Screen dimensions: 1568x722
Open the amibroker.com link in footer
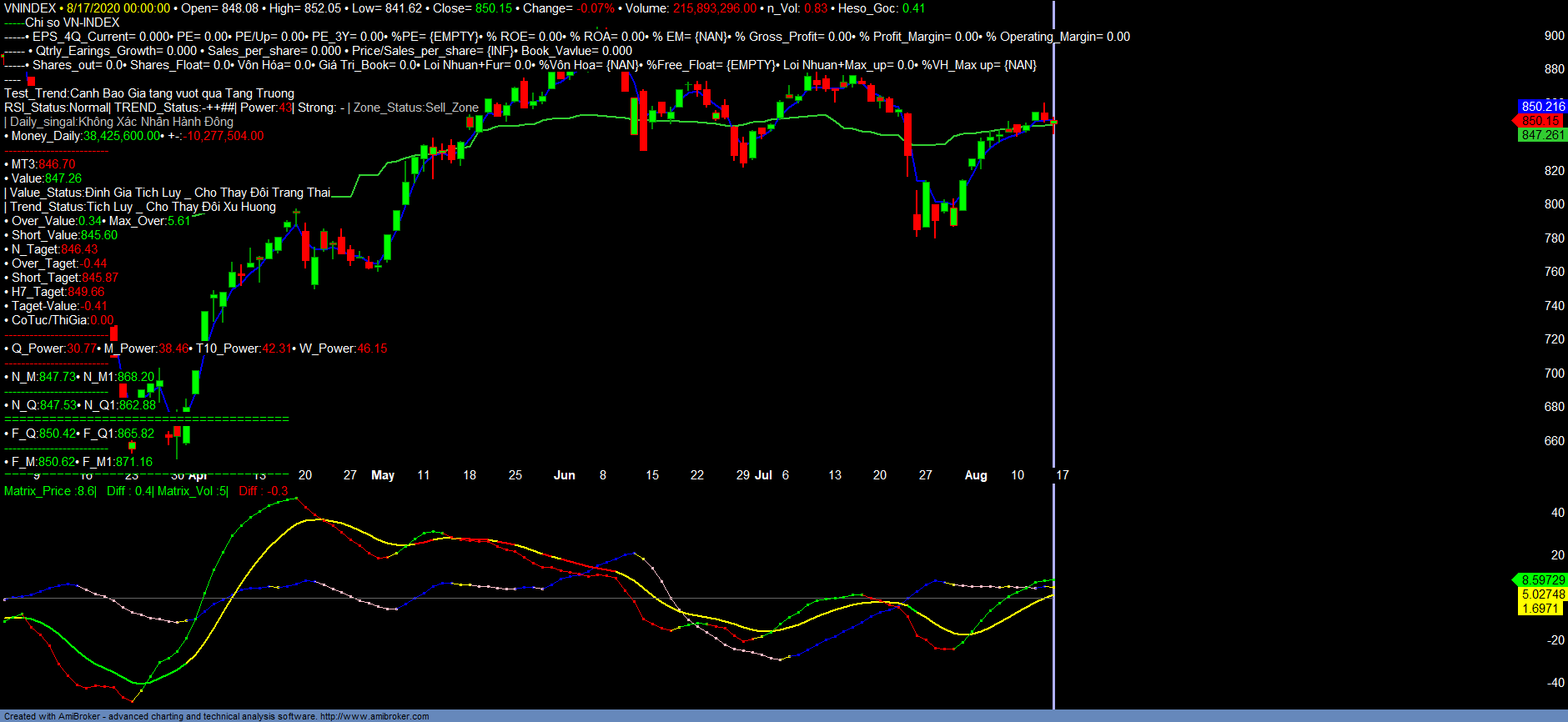(374, 716)
